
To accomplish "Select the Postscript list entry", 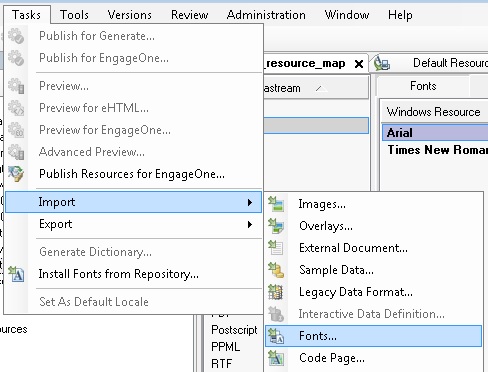I will (234, 330).
